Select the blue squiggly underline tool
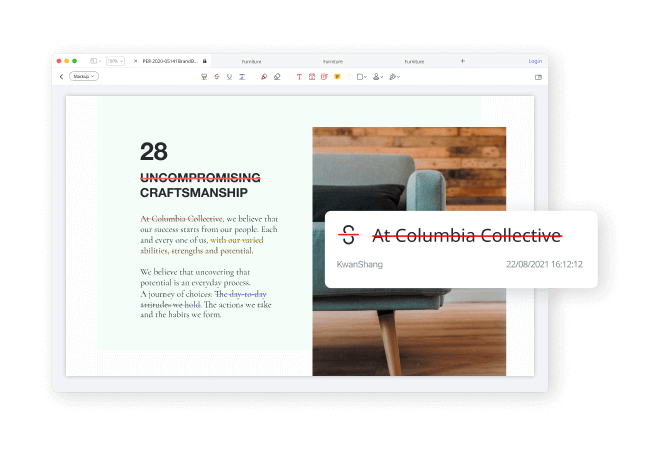 pos(242,77)
